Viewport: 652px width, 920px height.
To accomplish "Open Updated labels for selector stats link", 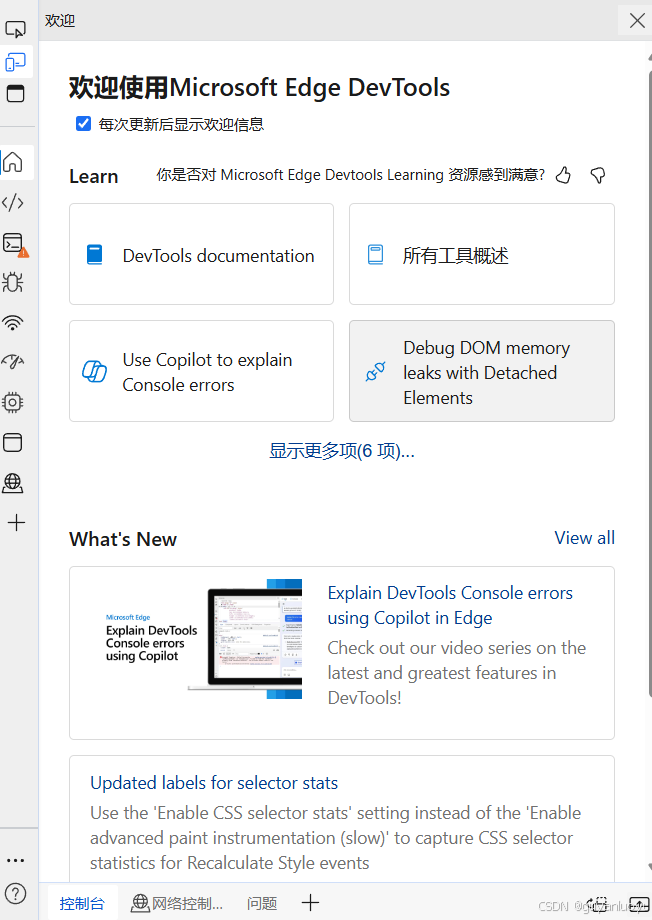I will click(x=214, y=783).
